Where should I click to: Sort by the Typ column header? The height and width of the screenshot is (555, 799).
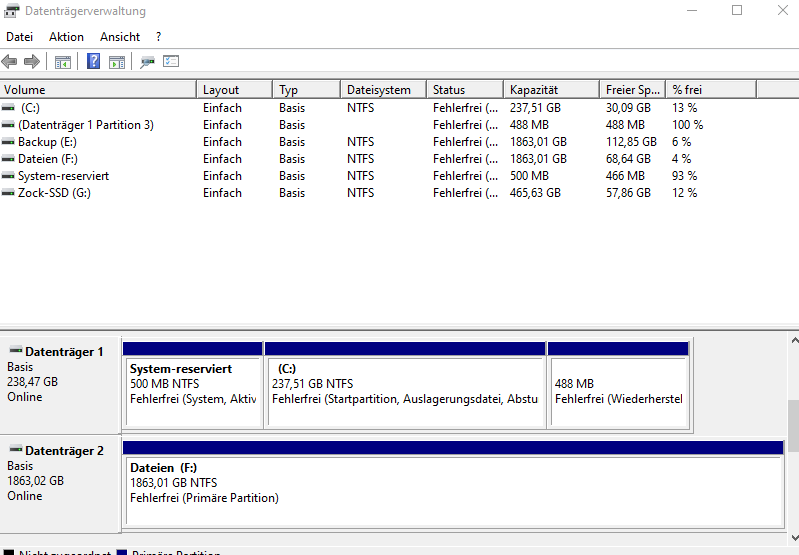click(307, 90)
